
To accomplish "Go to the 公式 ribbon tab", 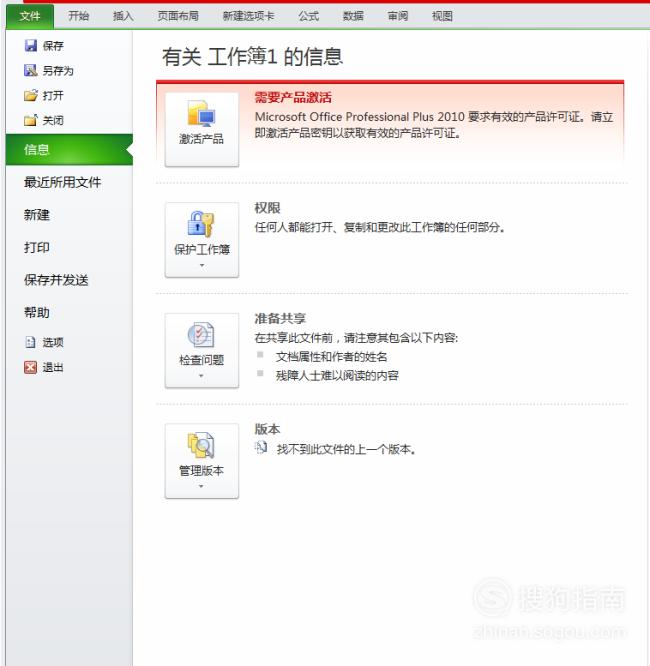I will point(308,16).
